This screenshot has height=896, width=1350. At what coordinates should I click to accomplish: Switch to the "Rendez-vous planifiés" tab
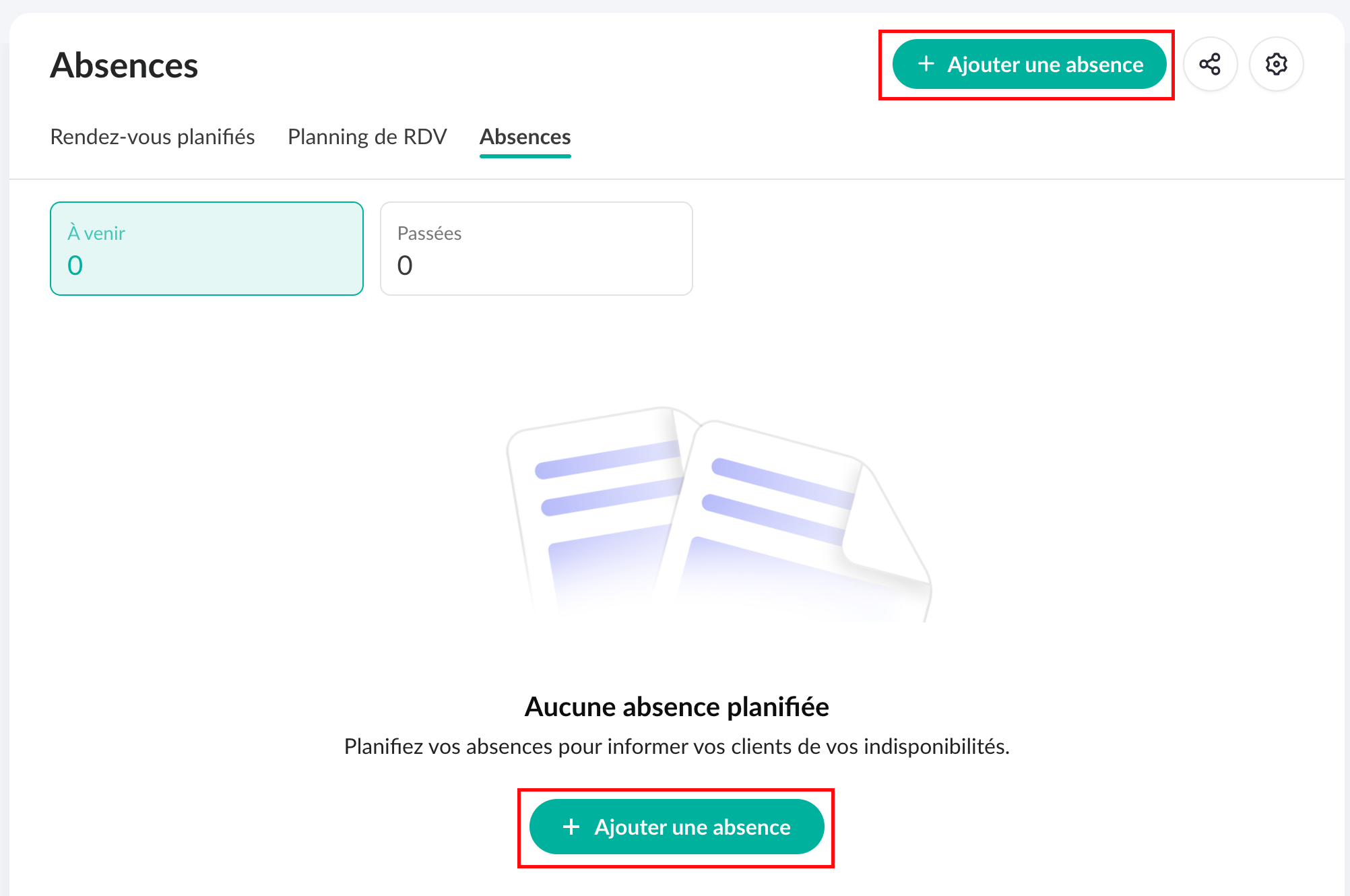click(152, 137)
